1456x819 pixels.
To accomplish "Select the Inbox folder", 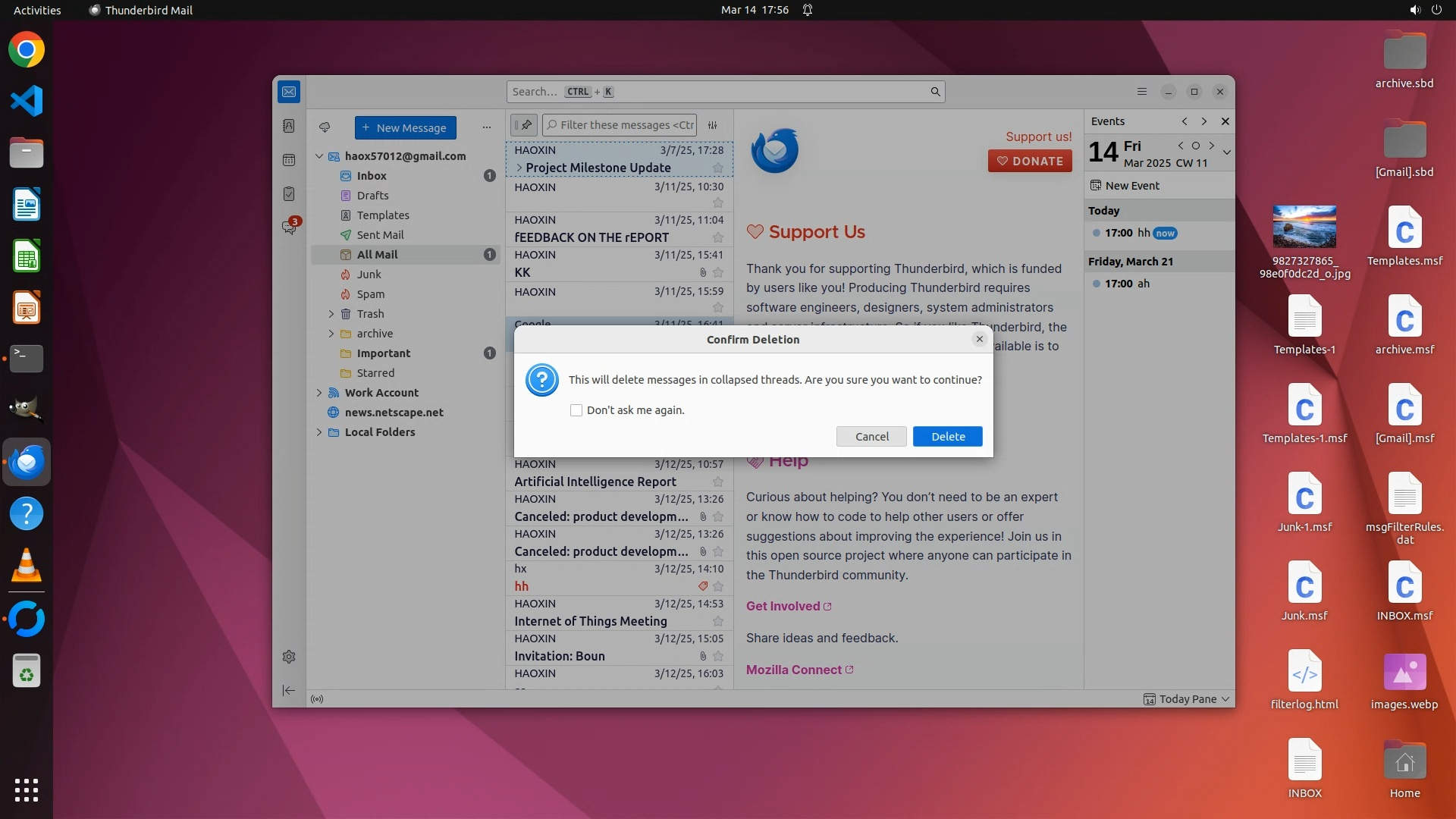I will 372,176.
